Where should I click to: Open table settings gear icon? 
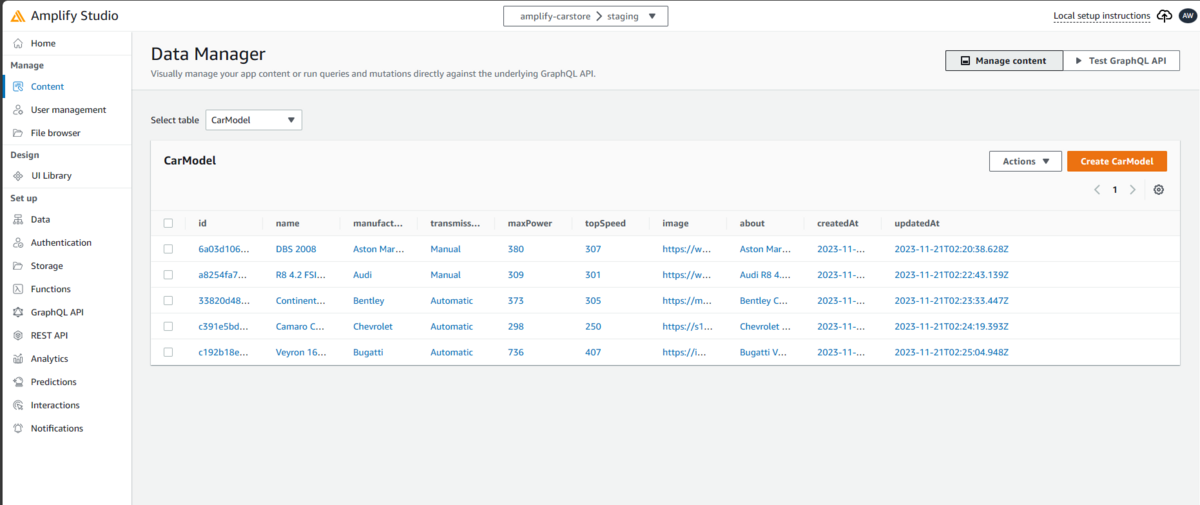tap(1159, 189)
